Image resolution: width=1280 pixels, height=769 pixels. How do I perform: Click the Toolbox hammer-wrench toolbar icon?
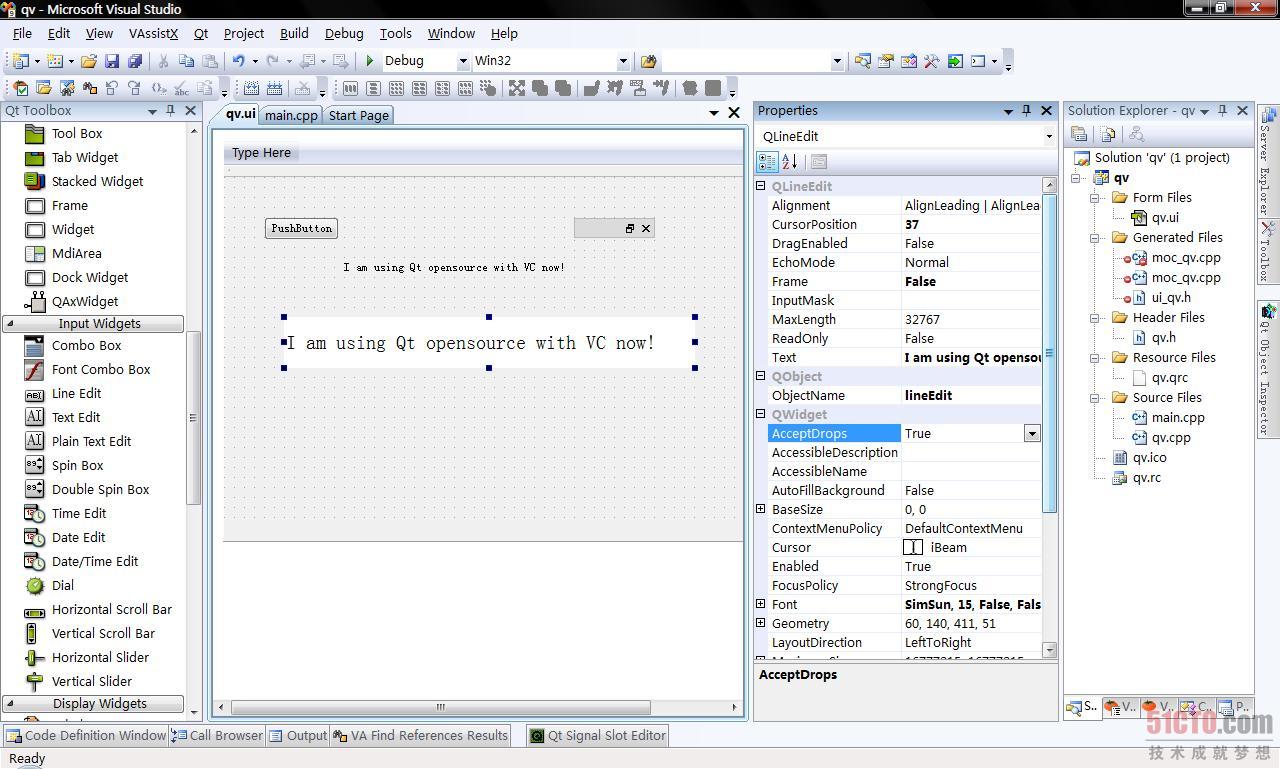[x=932, y=61]
